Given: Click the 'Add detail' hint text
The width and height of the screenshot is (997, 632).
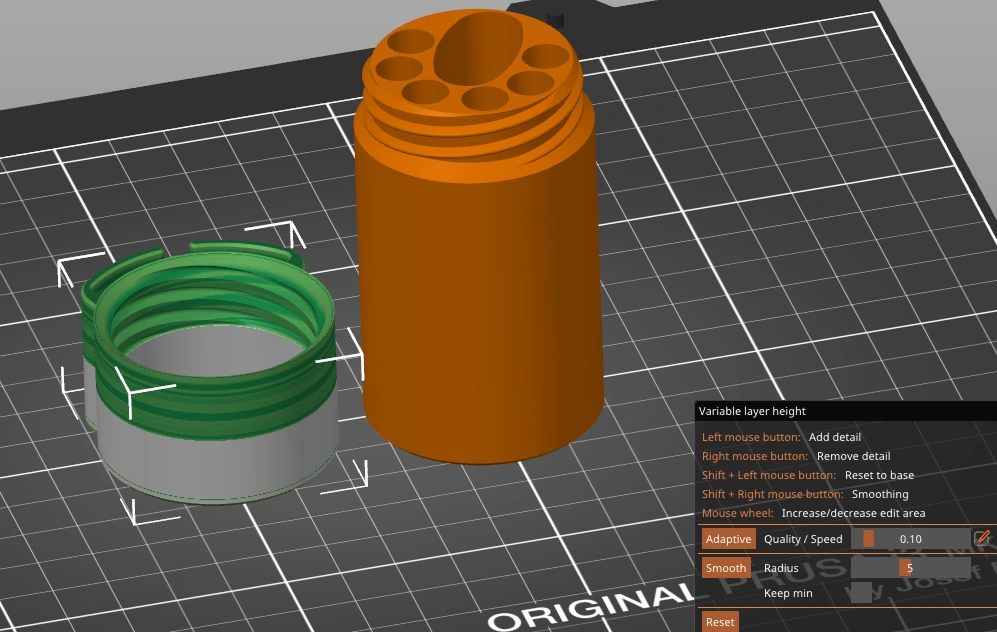Looking at the screenshot, I should coord(834,437).
